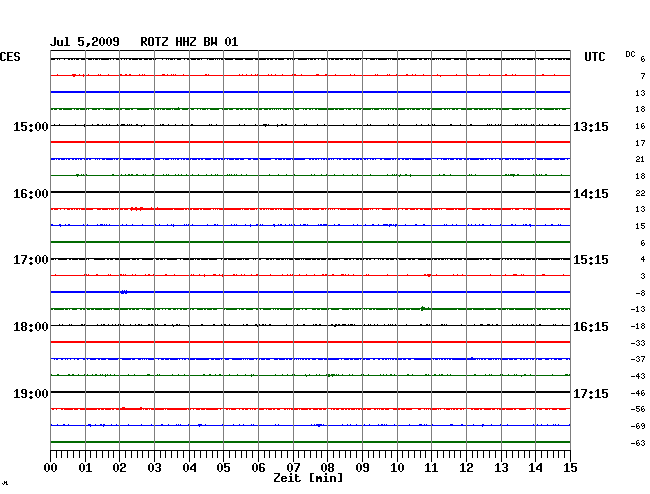Click minute tick label 13

(x=501, y=467)
